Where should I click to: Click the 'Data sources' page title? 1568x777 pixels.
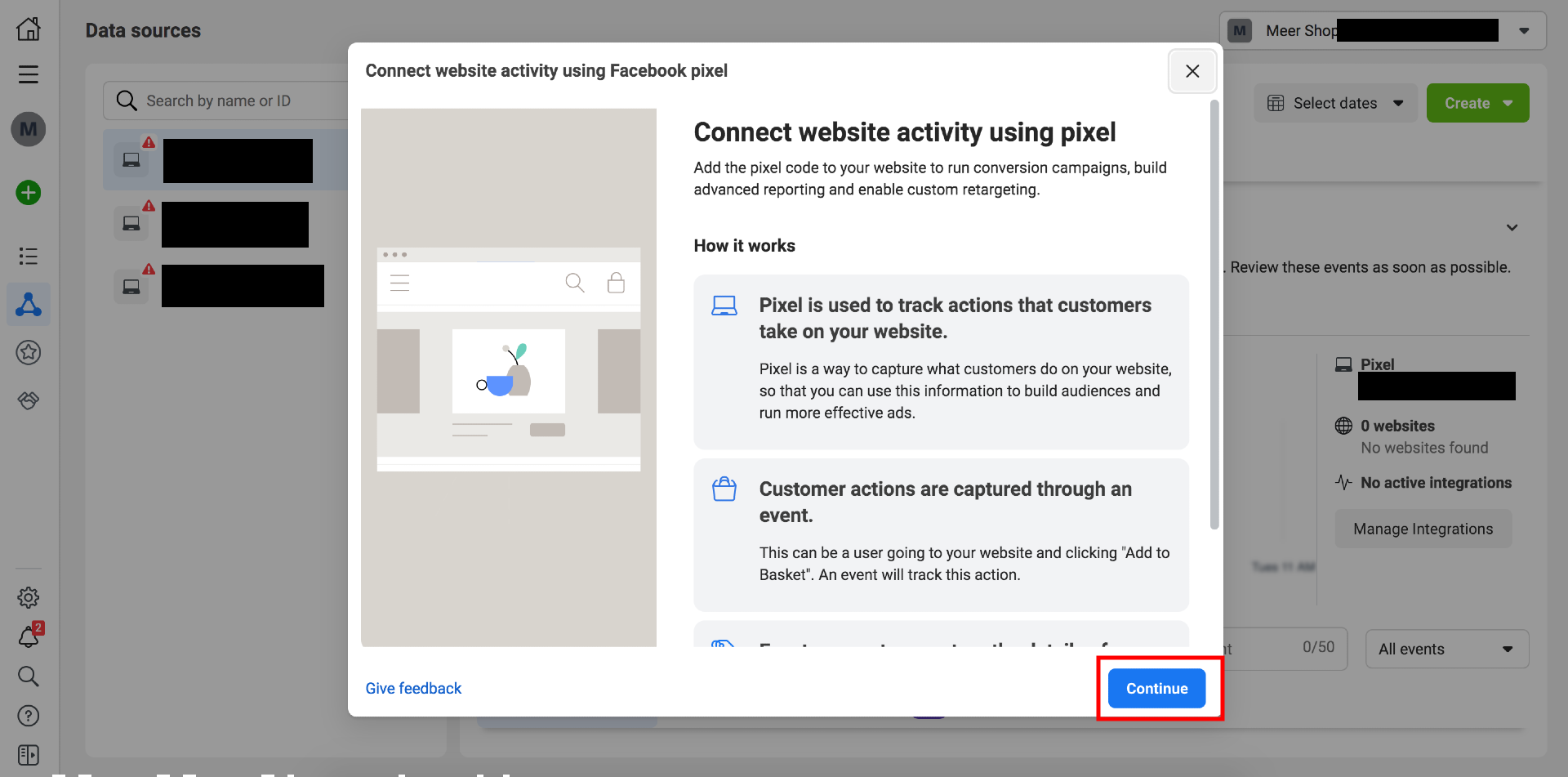[143, 30]
